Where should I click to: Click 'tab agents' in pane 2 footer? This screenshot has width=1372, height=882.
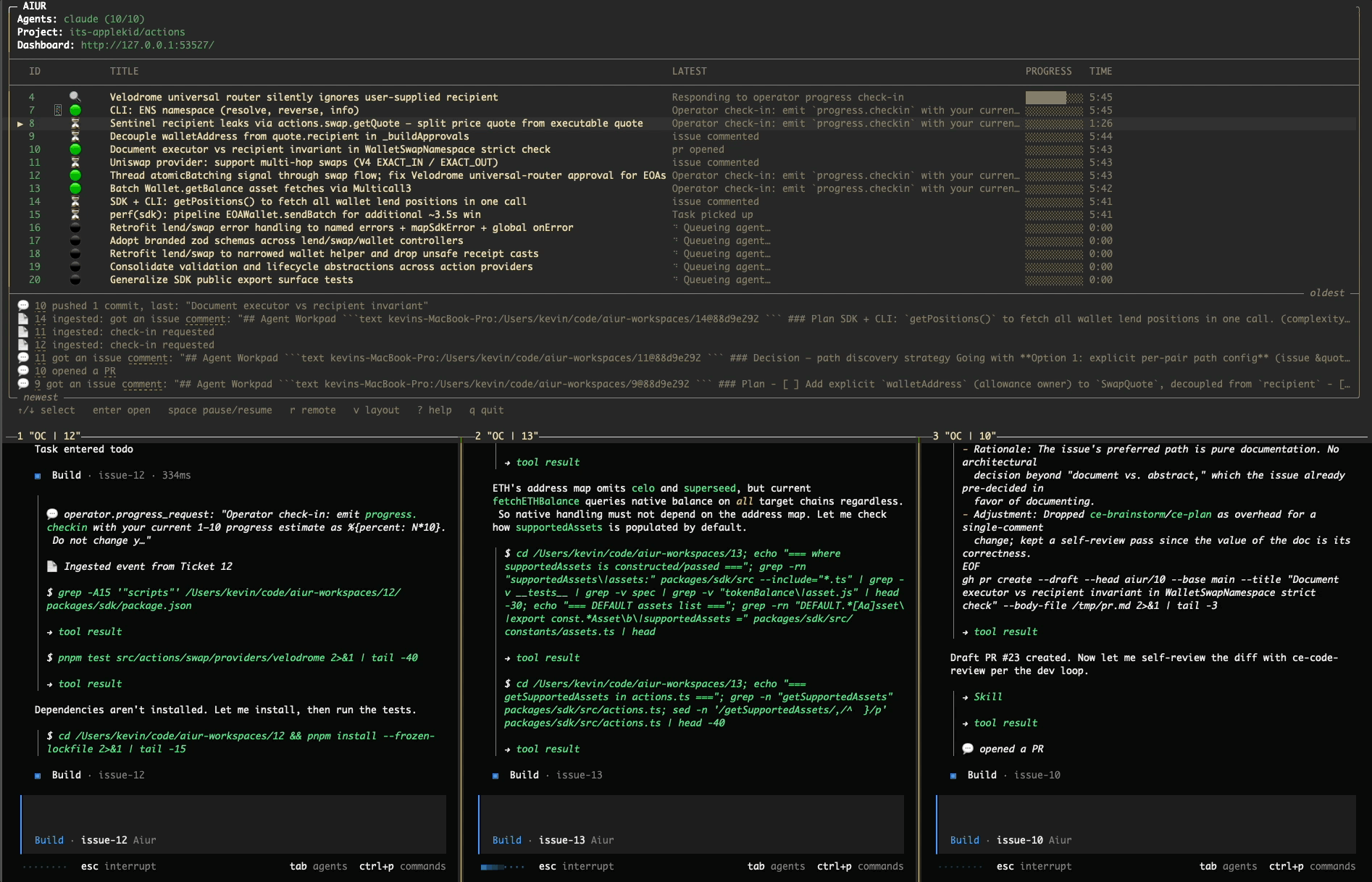click(x=777, y=866)
